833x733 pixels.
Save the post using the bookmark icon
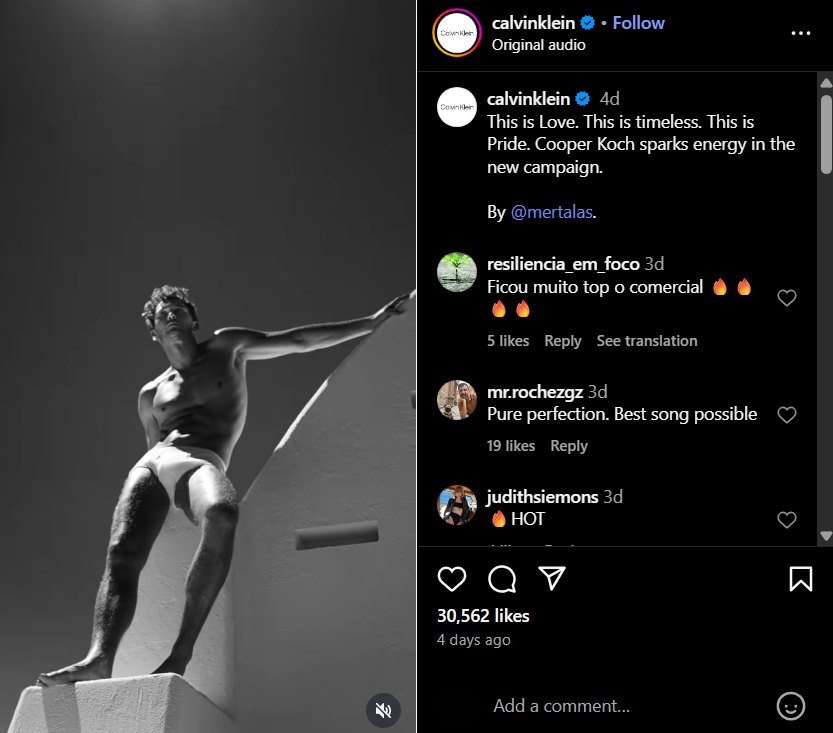(x=800, y=579)
